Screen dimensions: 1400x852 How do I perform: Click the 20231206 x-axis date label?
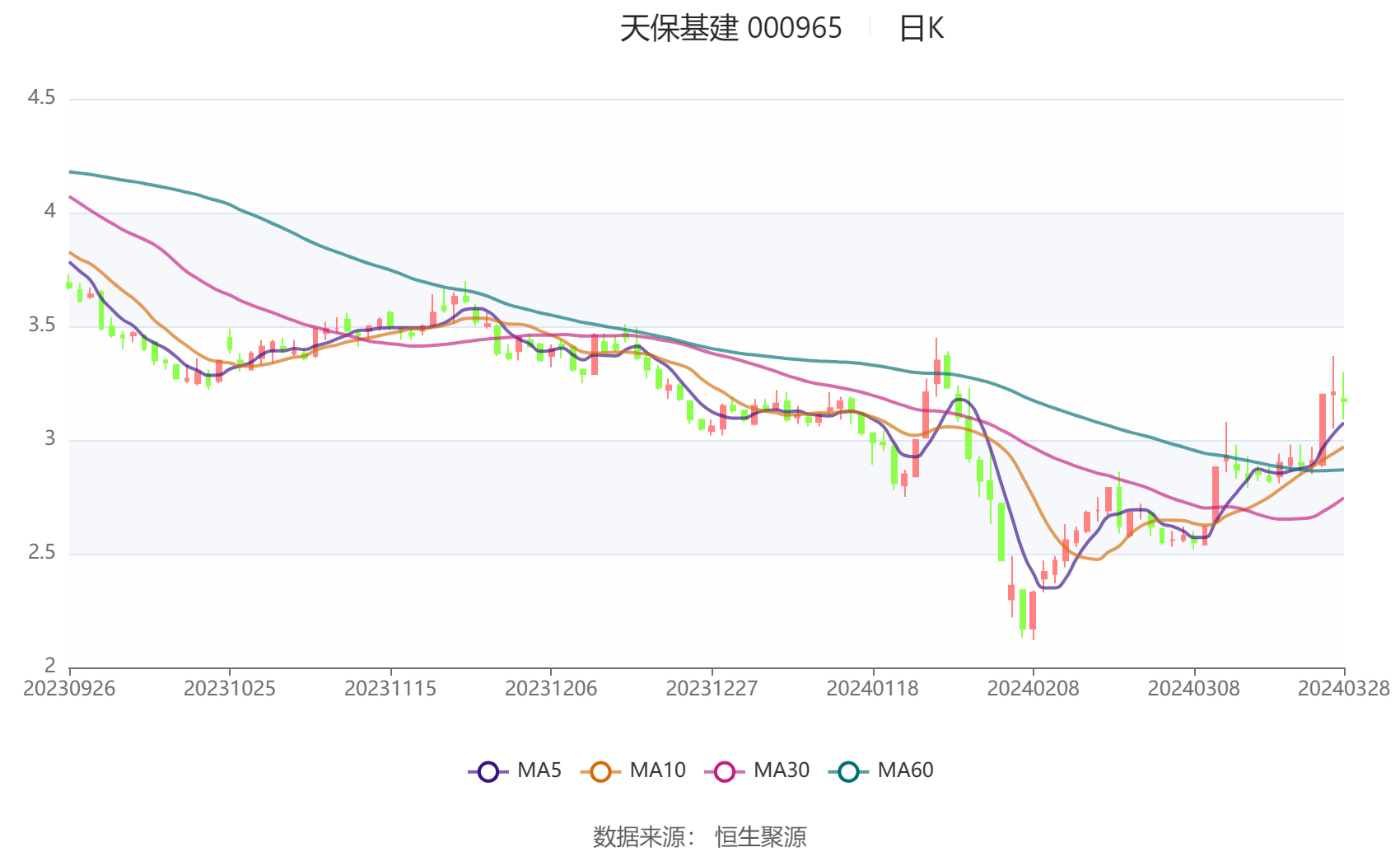pyautogui.click(x=551, y=689)
